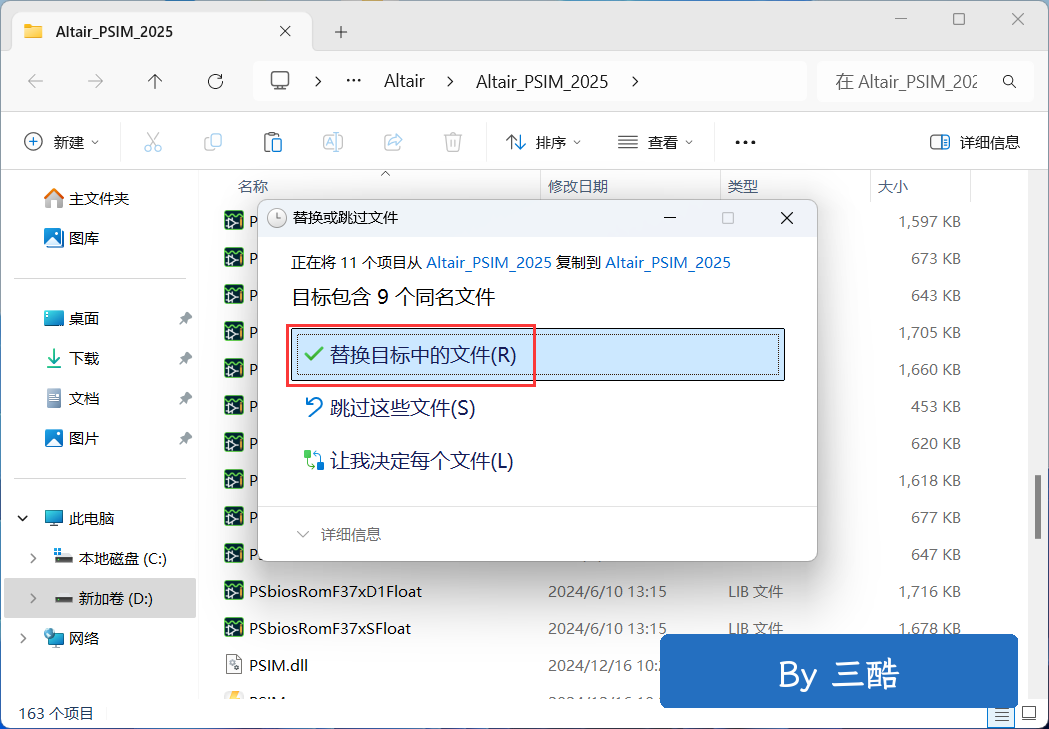
Task: Click the Rename icon in toolbar
Action: (x=333, y=142)
